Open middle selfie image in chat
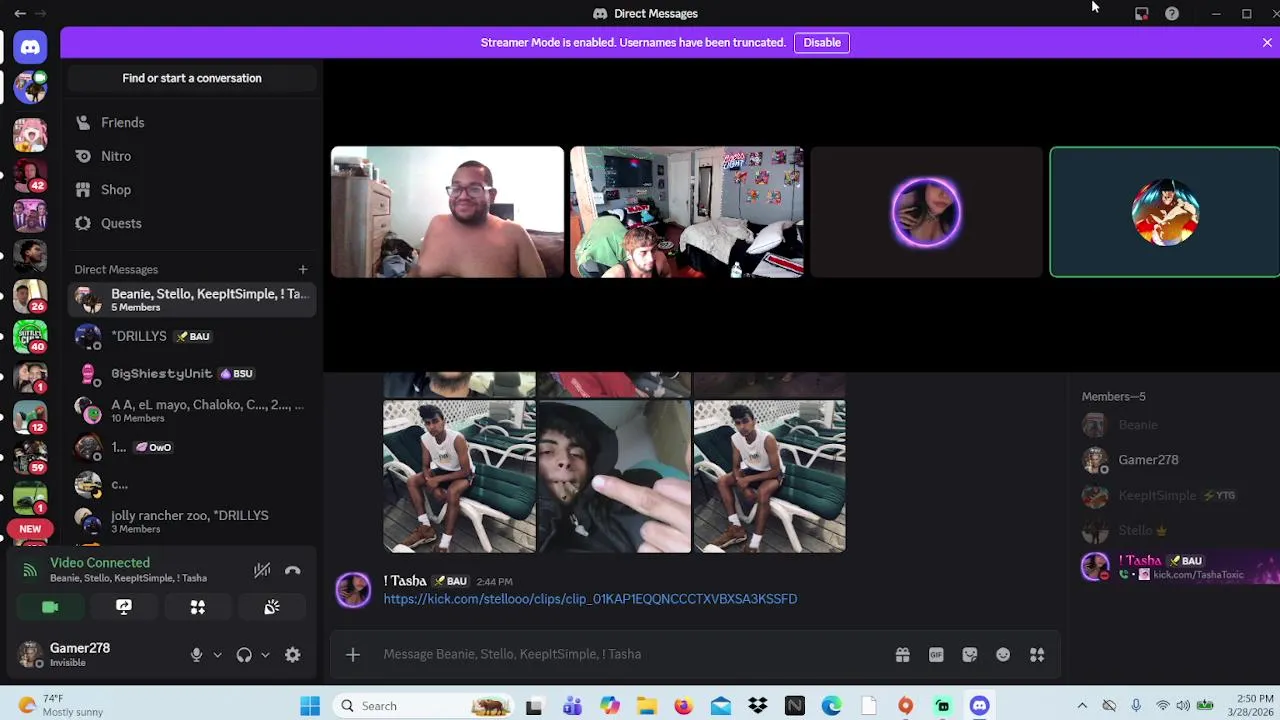The height and width of the screenshot is (720, 1280). (x=614, y=477)
